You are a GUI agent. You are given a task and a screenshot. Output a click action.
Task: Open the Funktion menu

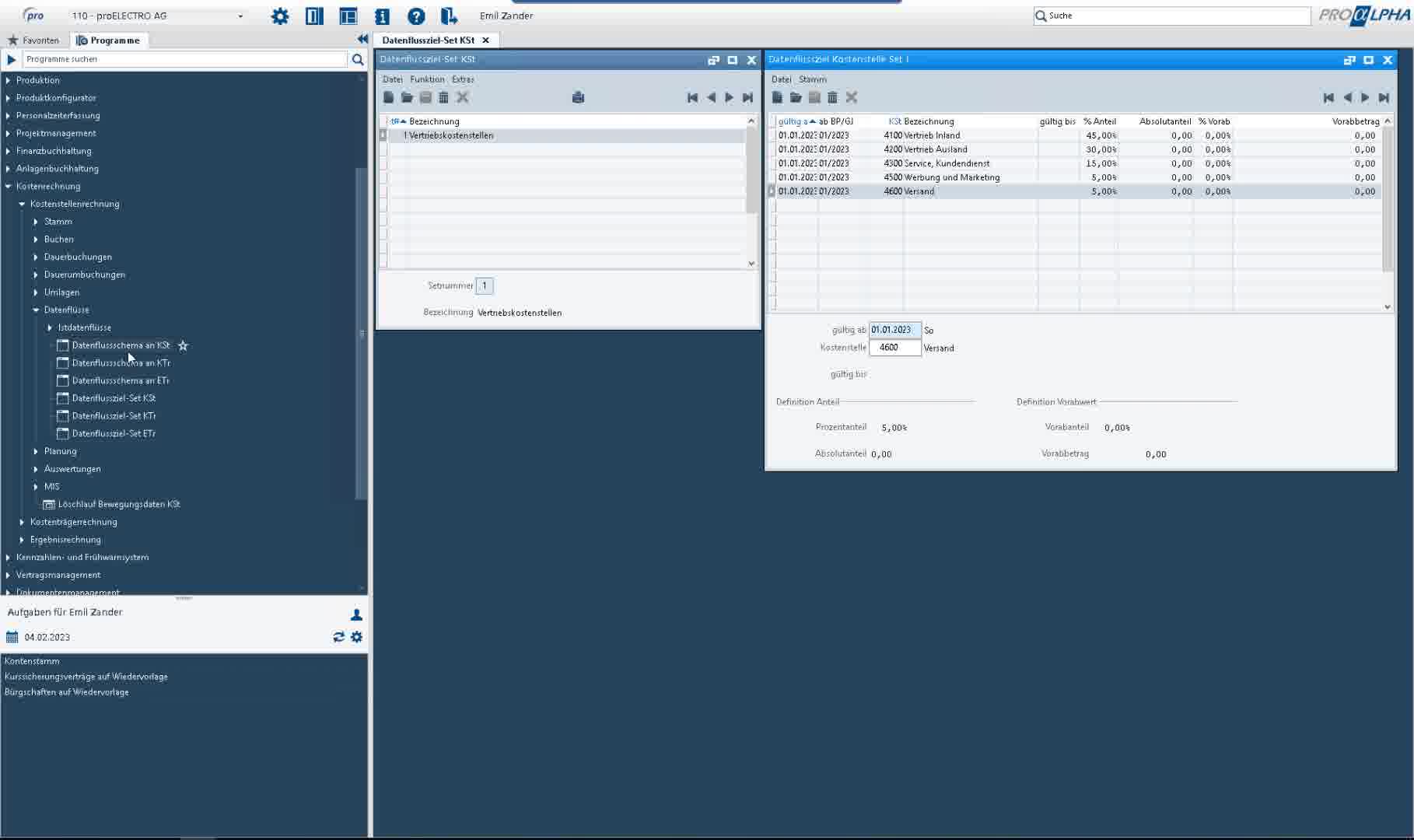(427, 79)
